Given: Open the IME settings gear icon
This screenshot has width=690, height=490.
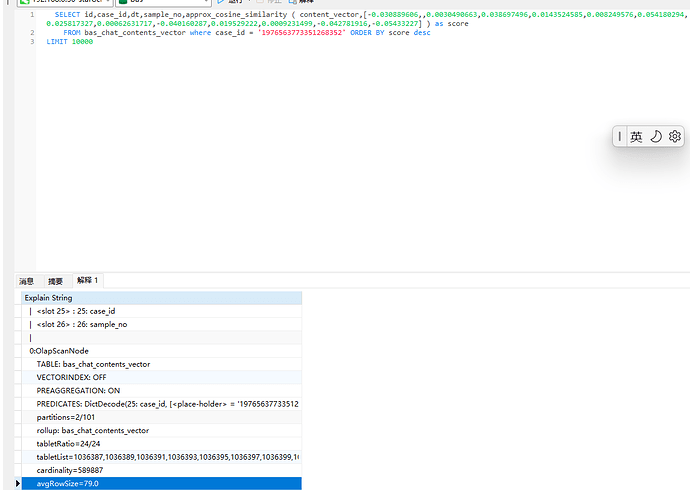Looking at the screenshot, I should tap(675, 137).
